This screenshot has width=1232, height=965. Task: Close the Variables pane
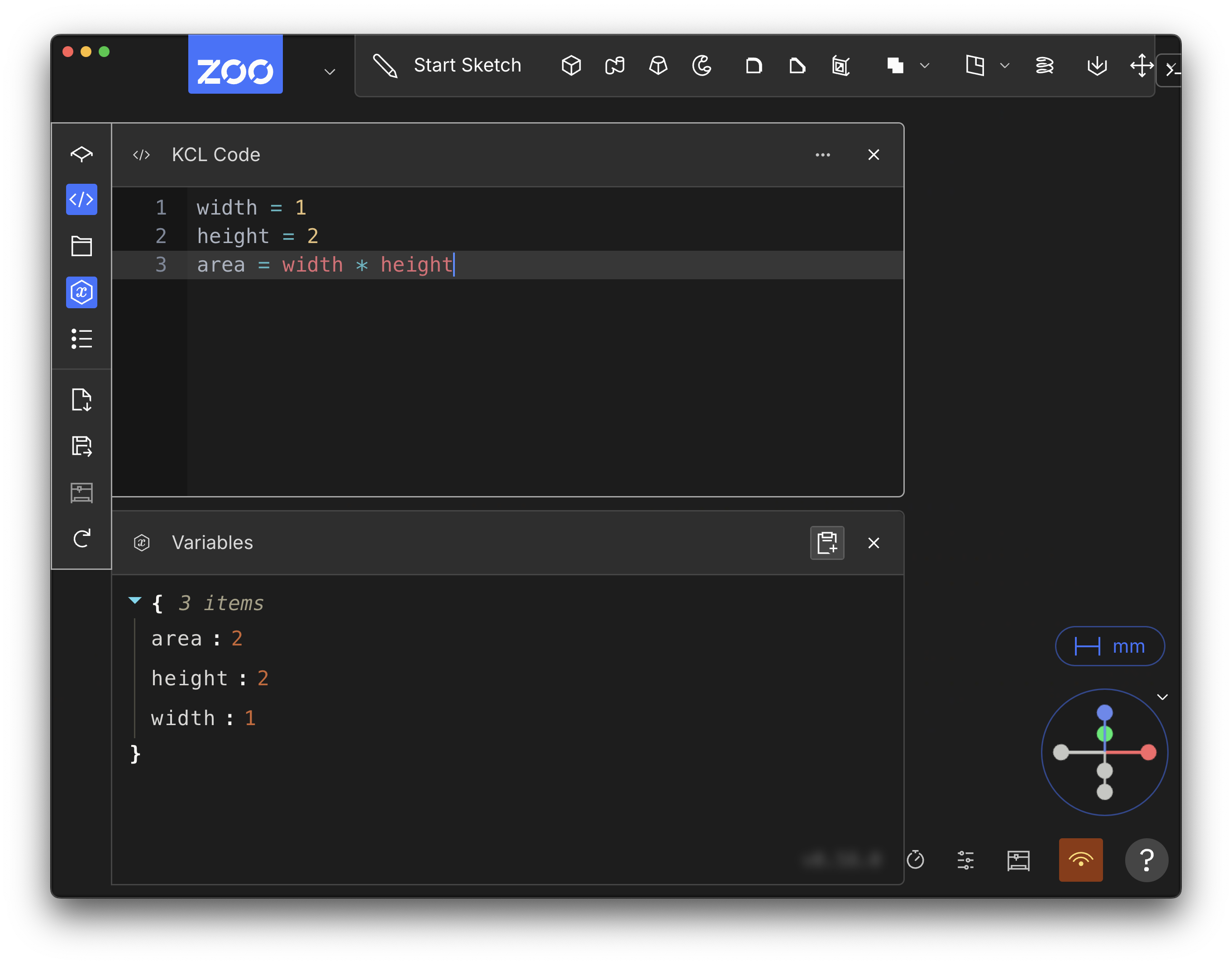(x=873, y=543)
